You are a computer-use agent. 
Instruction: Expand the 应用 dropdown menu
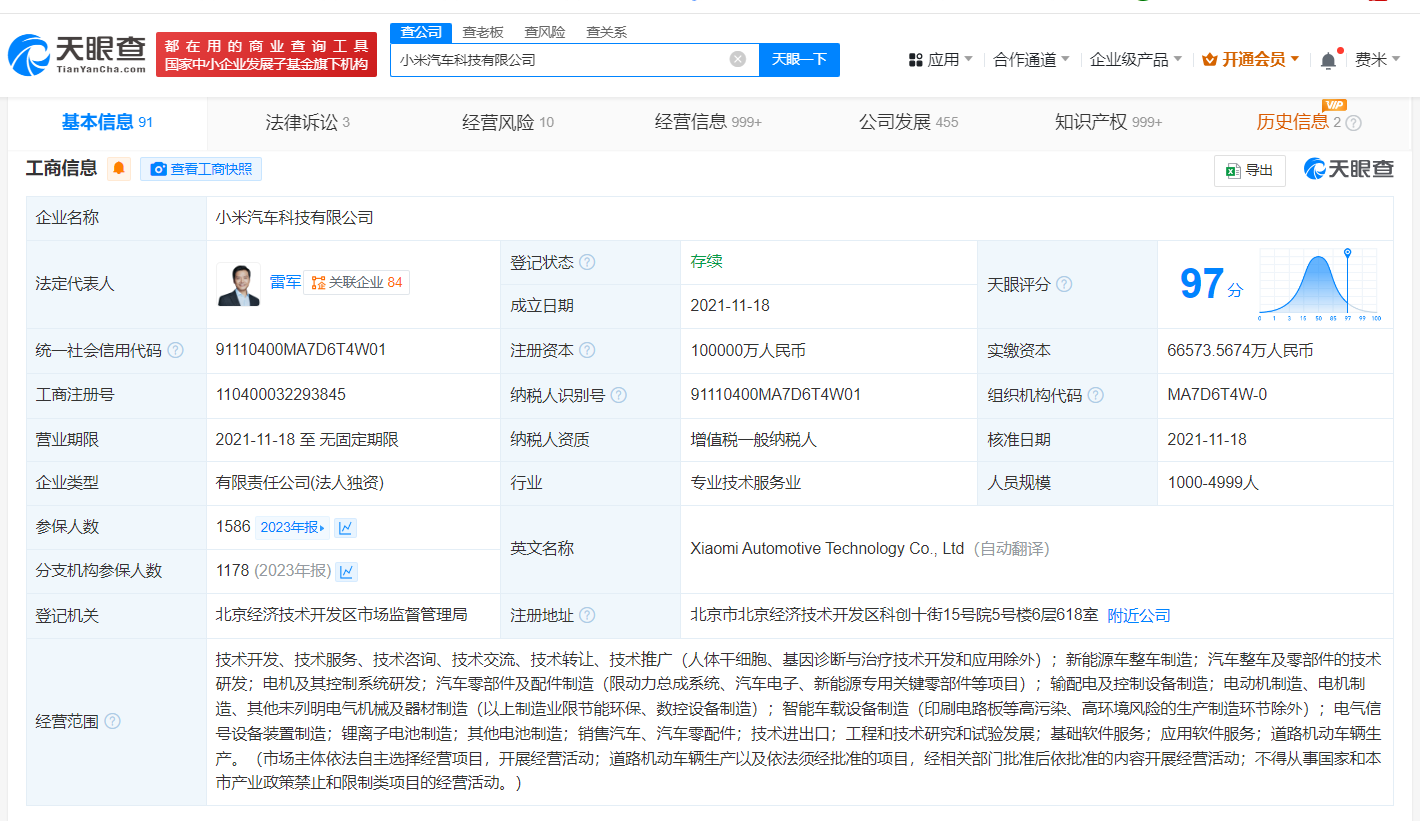(941, 60)
